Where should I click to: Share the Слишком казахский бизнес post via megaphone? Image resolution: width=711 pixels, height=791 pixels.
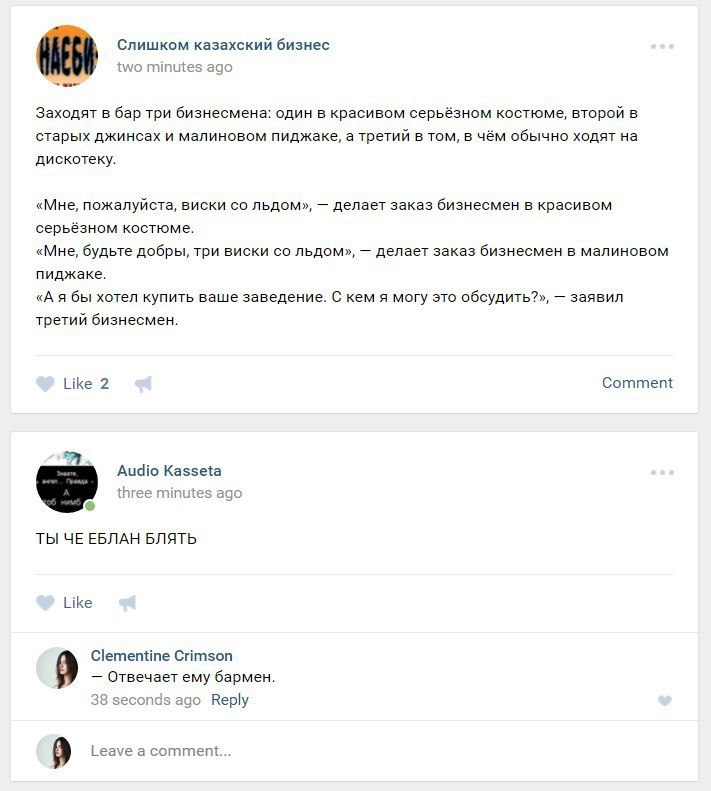tap(143, 384)
